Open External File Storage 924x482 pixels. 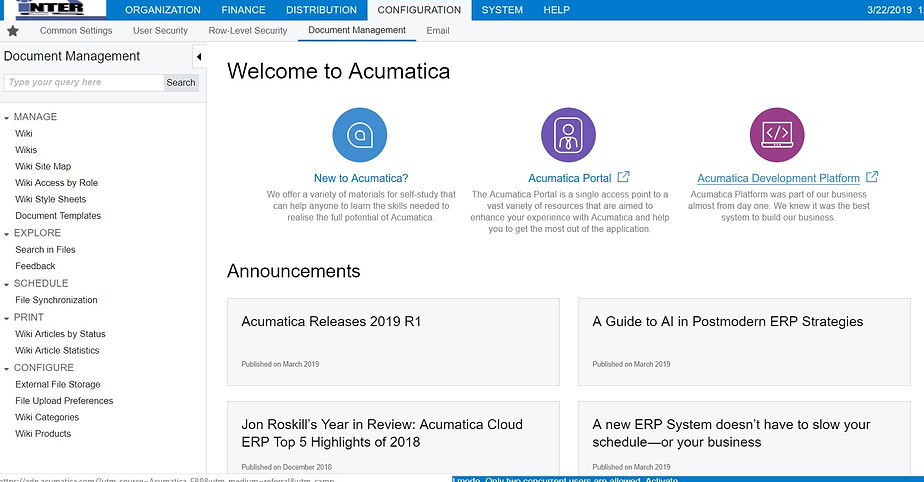point(58,384)
